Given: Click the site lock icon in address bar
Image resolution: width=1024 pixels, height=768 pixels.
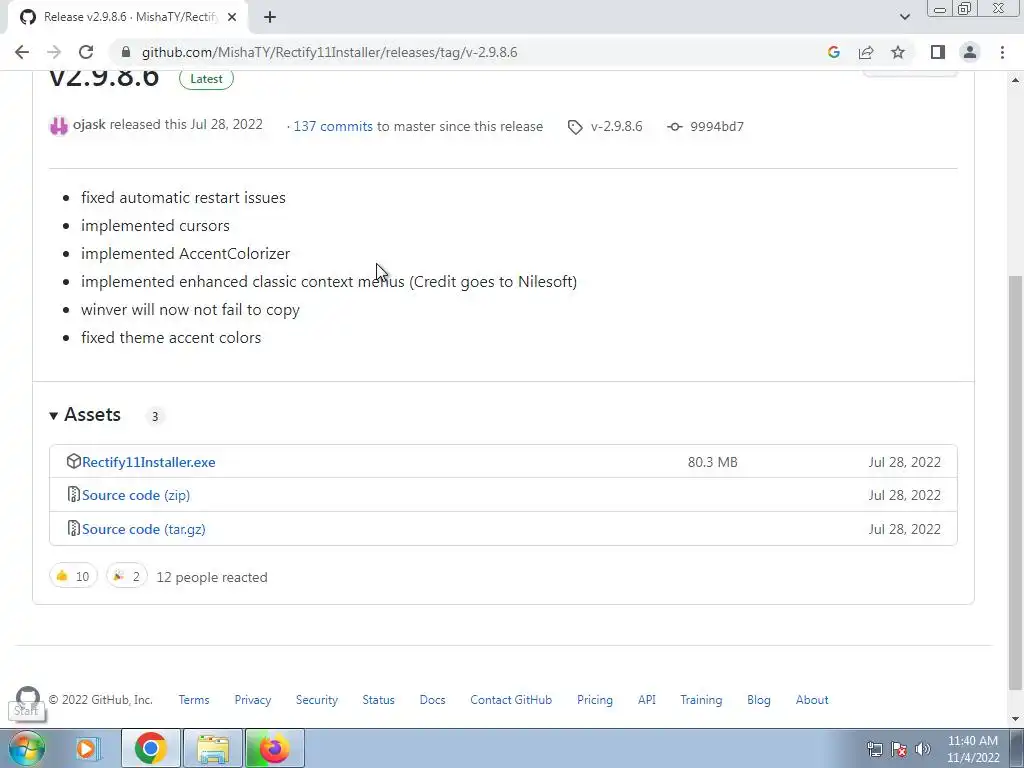Looking at the screenshot, I should coord(126,52).
